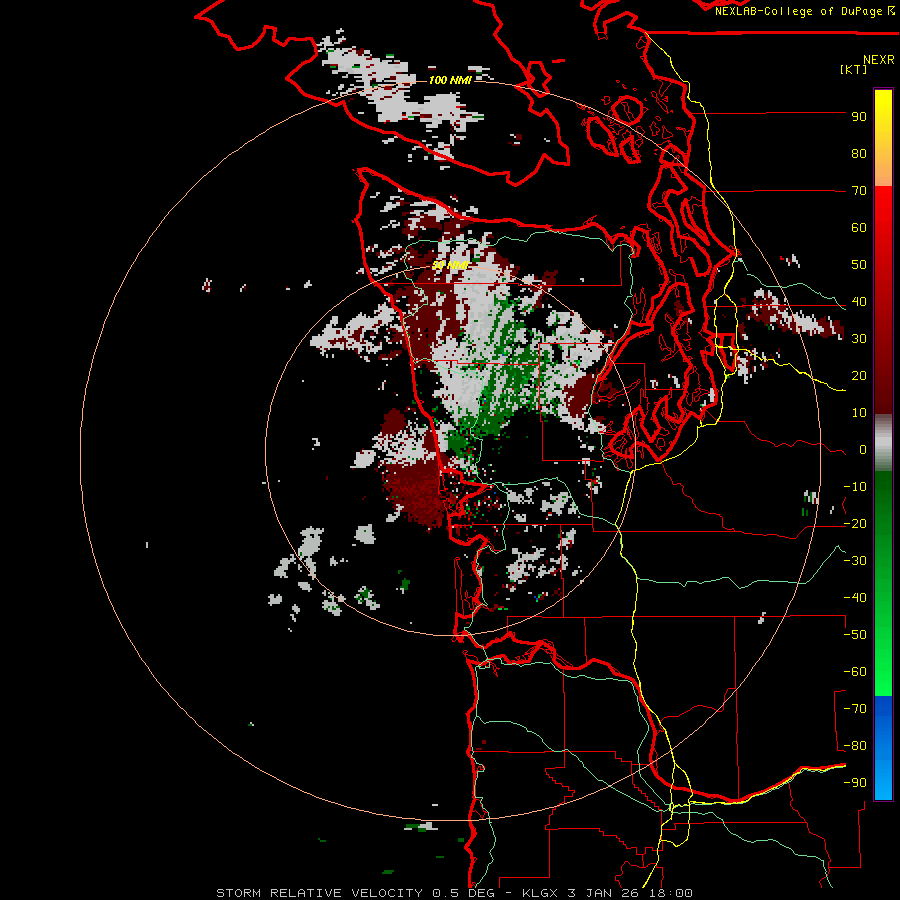Click the 50 NMI range ring label
This screenshot has height=900, width=900.
tap(451, 266)
